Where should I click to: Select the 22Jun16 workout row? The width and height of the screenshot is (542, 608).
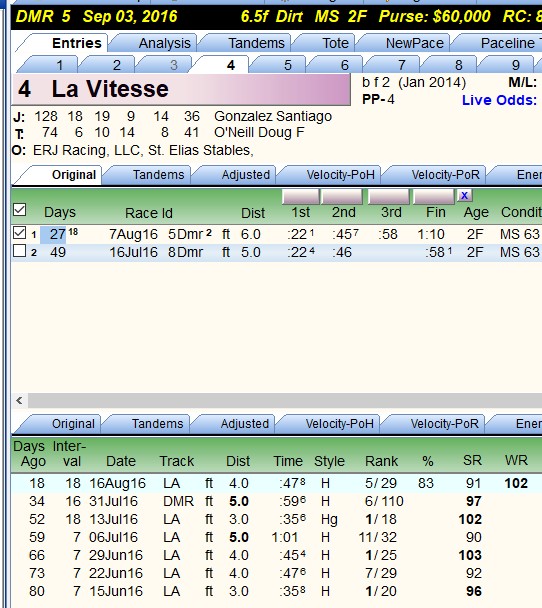[x=276, y=573]
